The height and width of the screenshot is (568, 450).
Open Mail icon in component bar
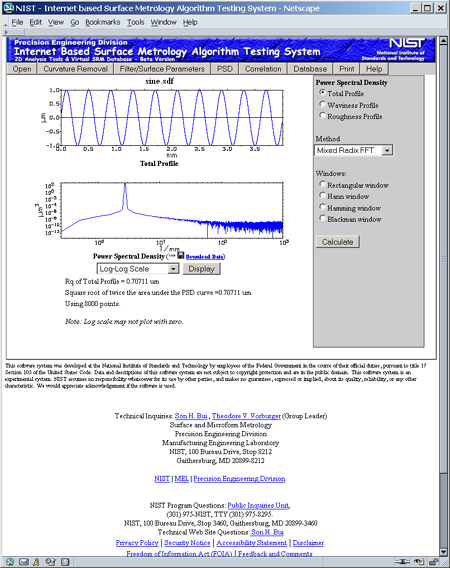click(x=24, y=562)
